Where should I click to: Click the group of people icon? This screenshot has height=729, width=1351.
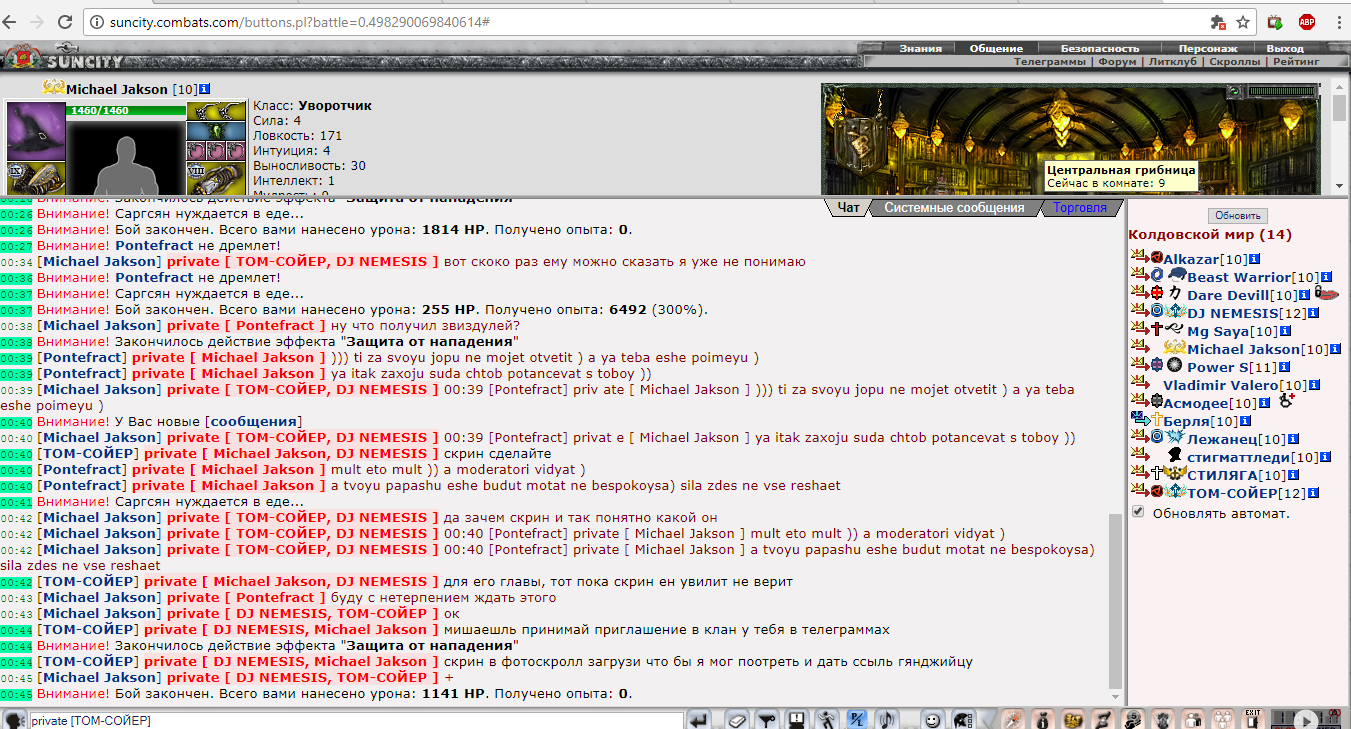point(1223,719)
